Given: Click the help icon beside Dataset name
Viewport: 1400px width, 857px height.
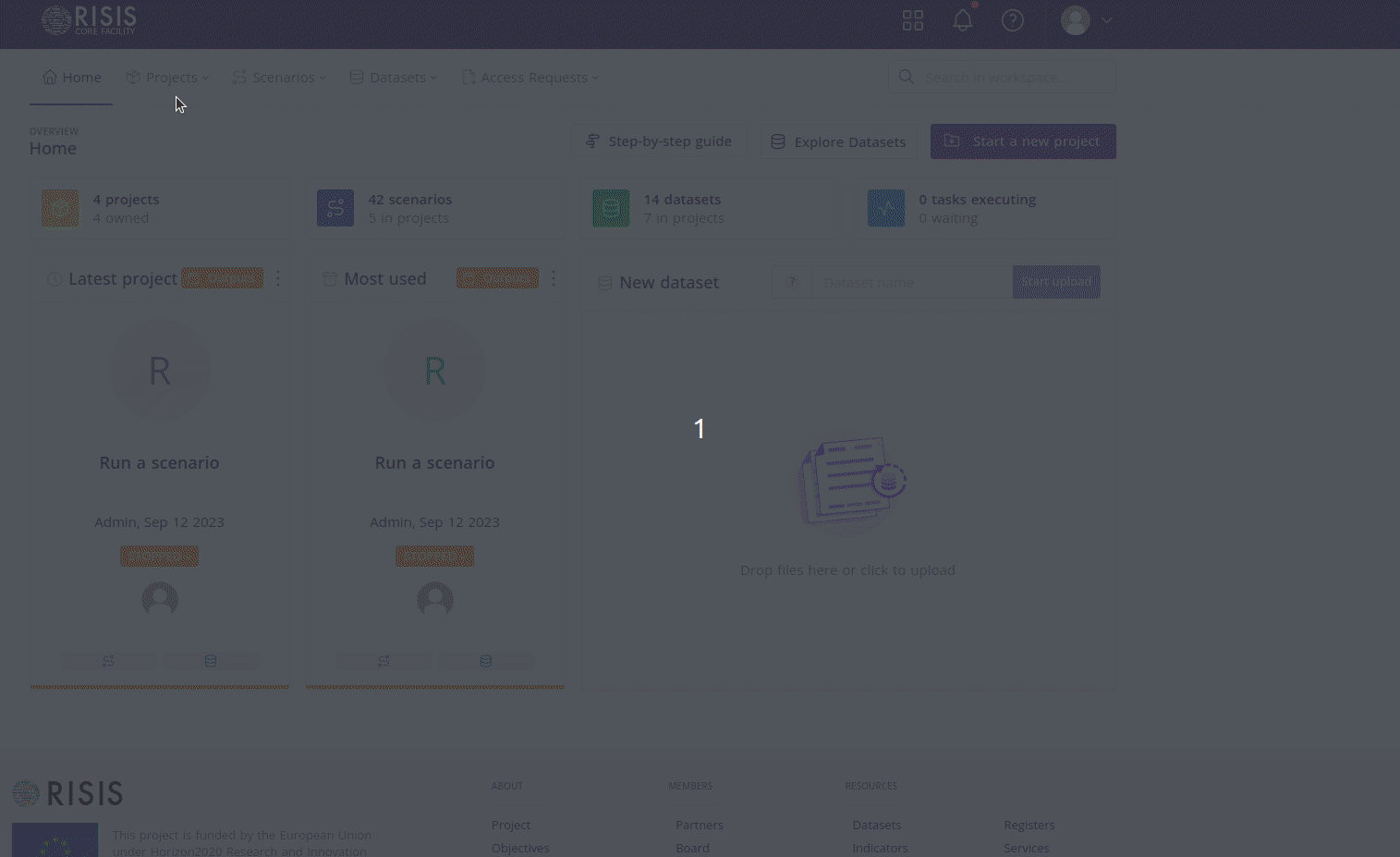Looking at the screenshot, I should click(791, 281).
